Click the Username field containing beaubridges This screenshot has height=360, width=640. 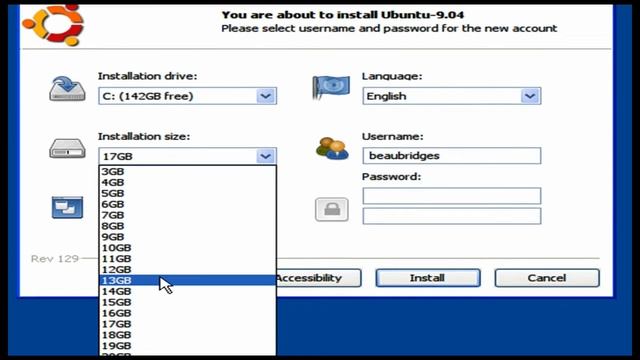click(452, 156)
